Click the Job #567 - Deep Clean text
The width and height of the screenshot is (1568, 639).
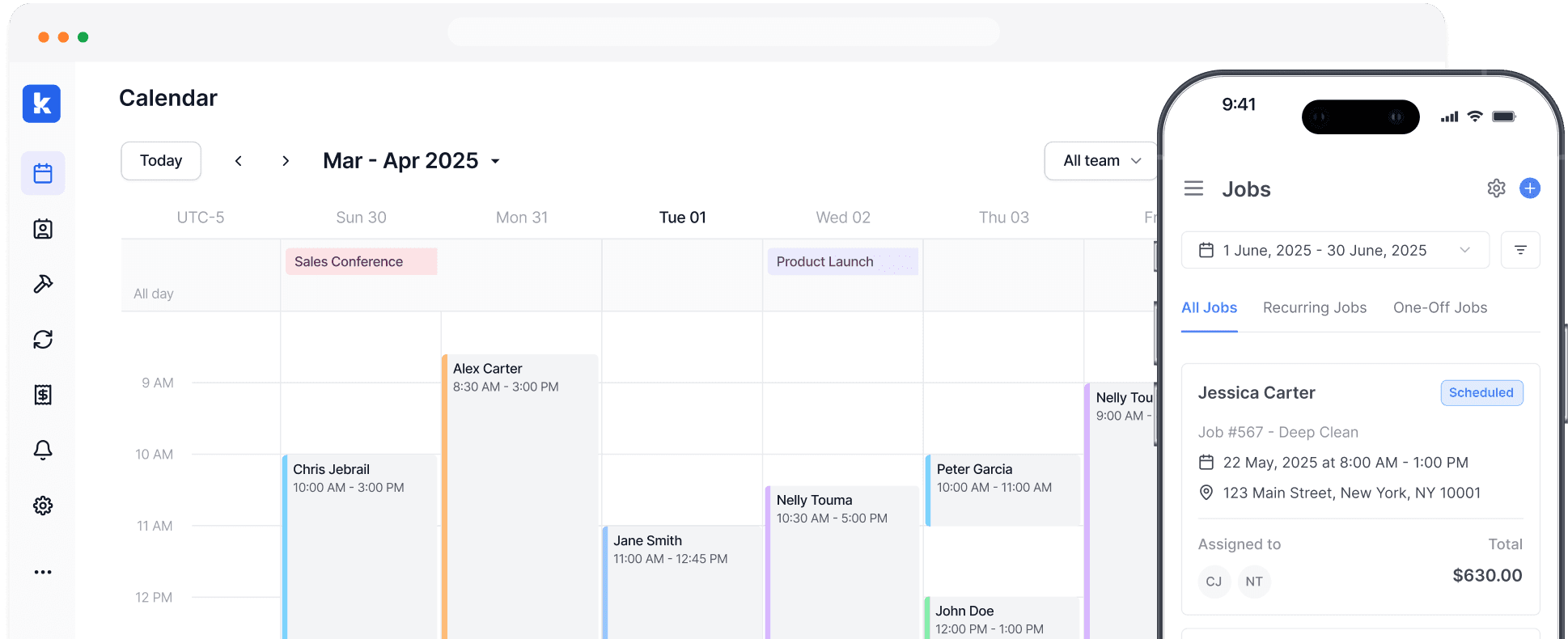coord(1278,432)
